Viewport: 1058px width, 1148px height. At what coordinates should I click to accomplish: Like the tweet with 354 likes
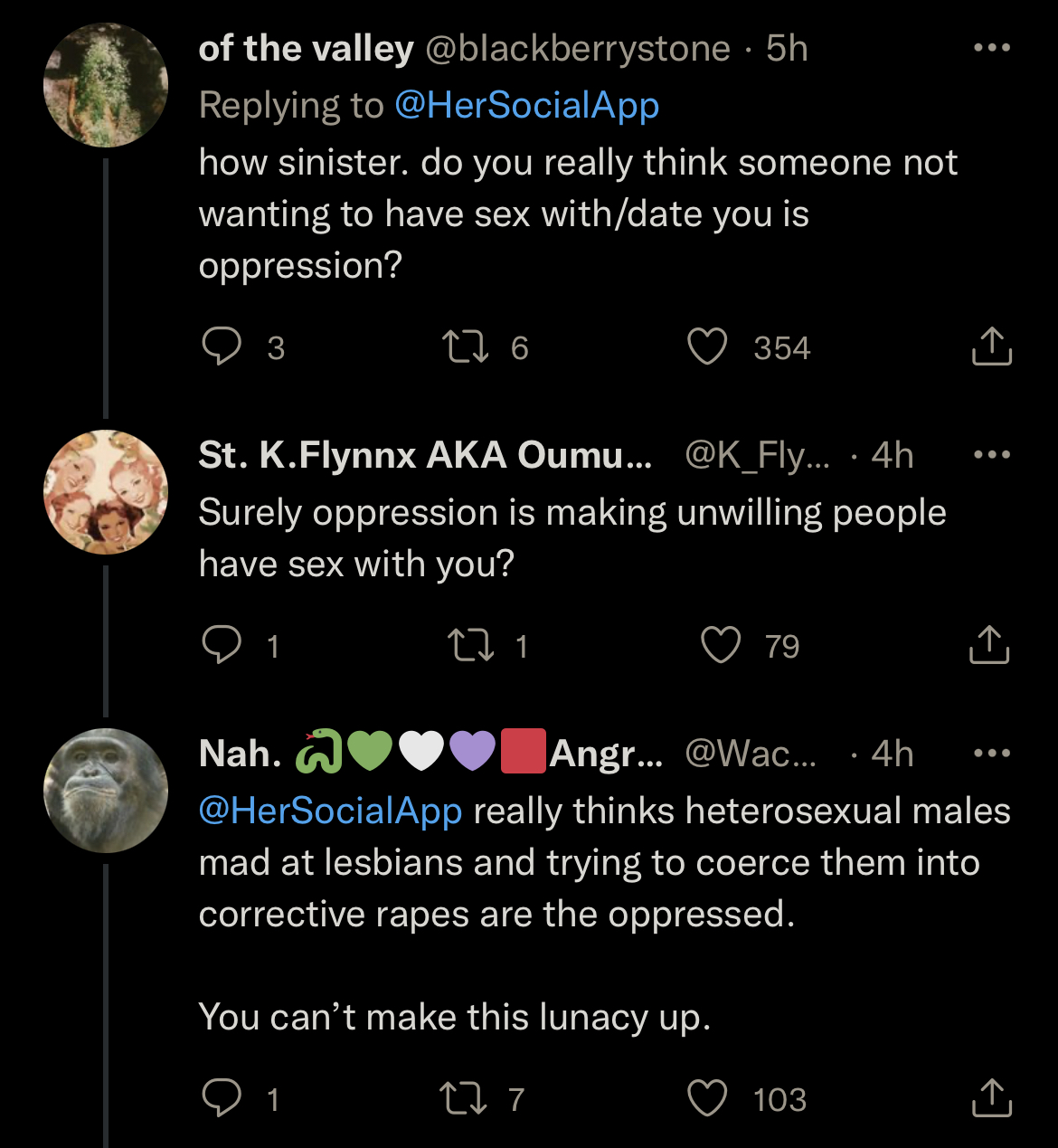click(x=707, y=346)
